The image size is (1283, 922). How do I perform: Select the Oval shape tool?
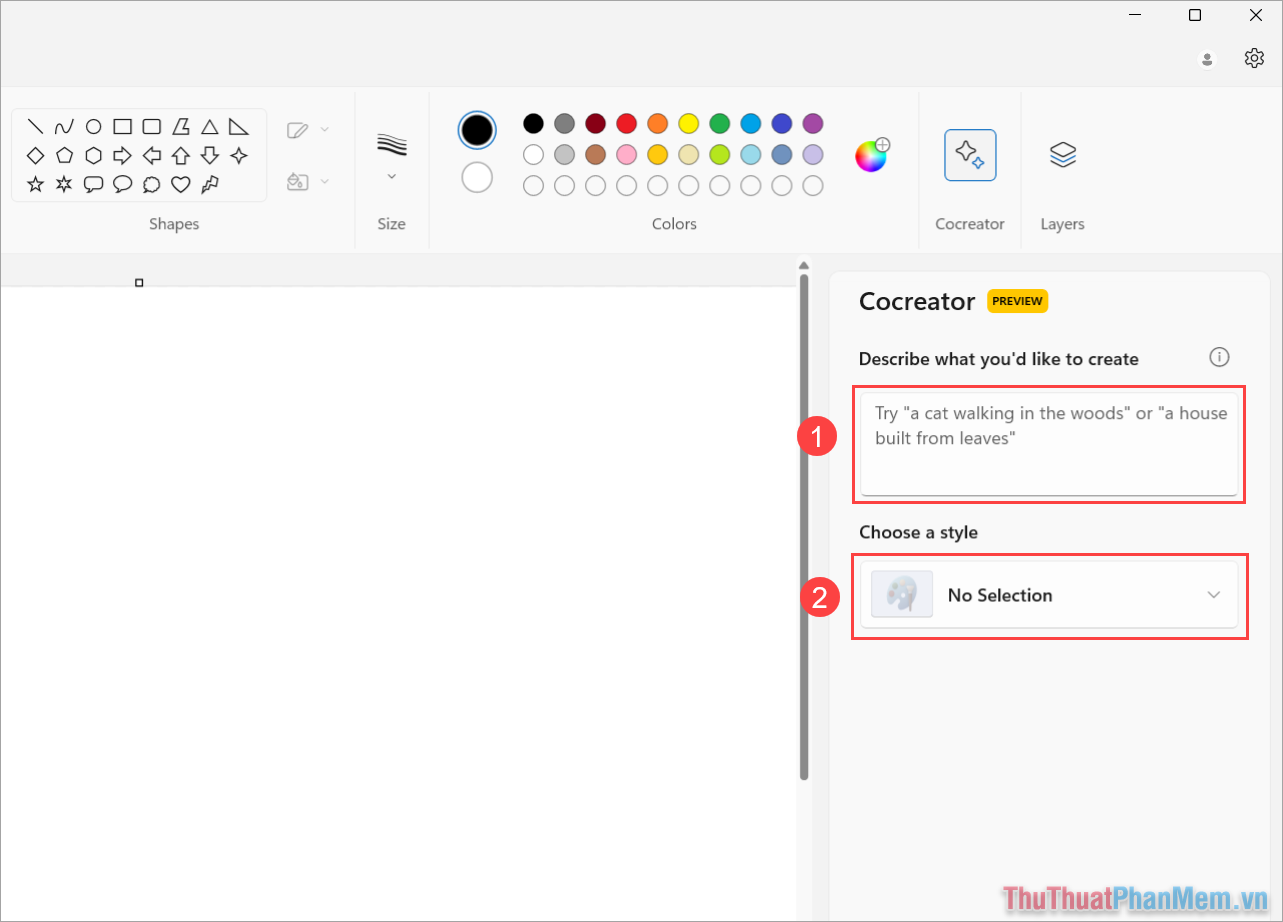point(92,127)
